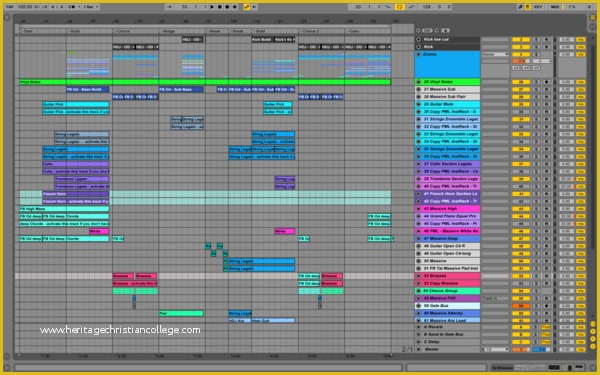Image resolution: width=600 pixels, height=375 pixels.
Task: Click the transport Play button
Action: pyautogui.click(x=212, y=7)
